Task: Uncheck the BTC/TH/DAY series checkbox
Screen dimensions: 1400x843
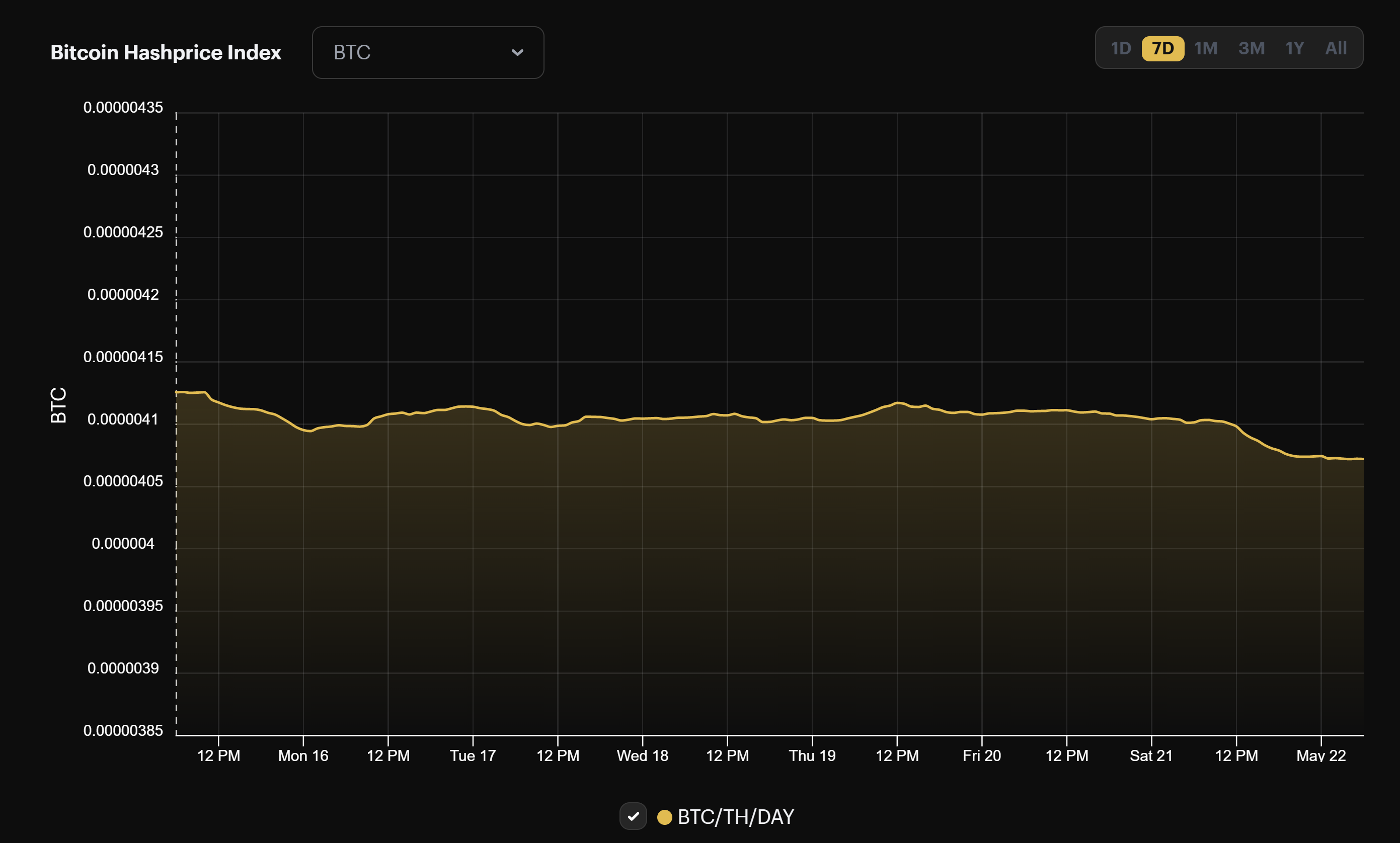Action: point(633,816)
